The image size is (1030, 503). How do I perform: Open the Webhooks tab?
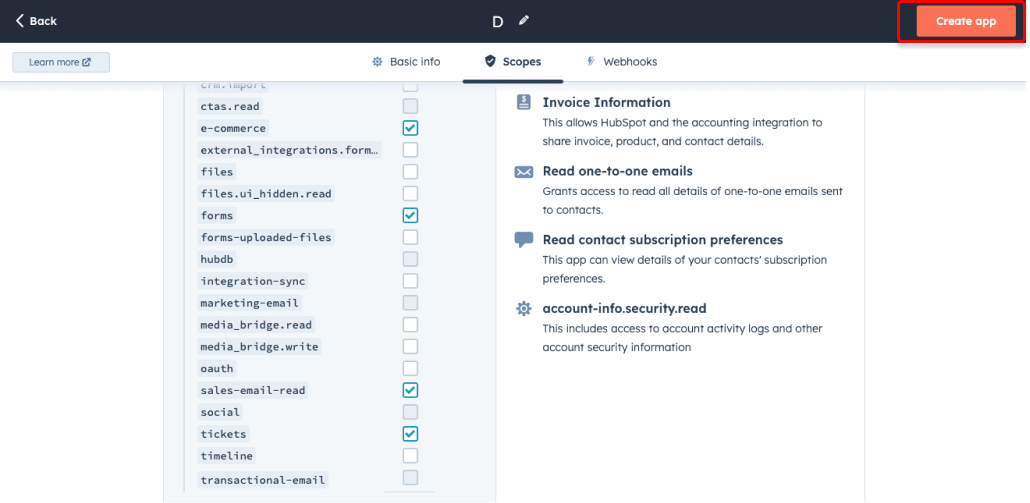pyautogui.click(x=621, y=62)
